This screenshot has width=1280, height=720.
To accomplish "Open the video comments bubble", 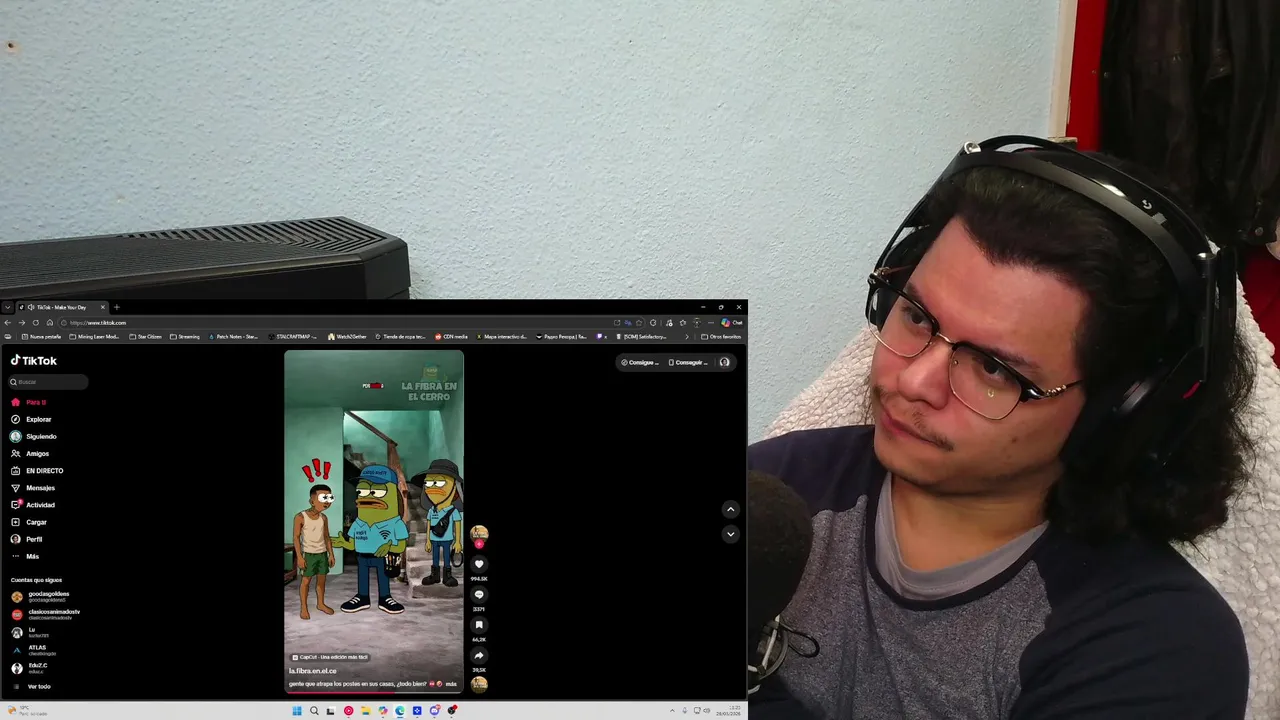I will point(479,594).
